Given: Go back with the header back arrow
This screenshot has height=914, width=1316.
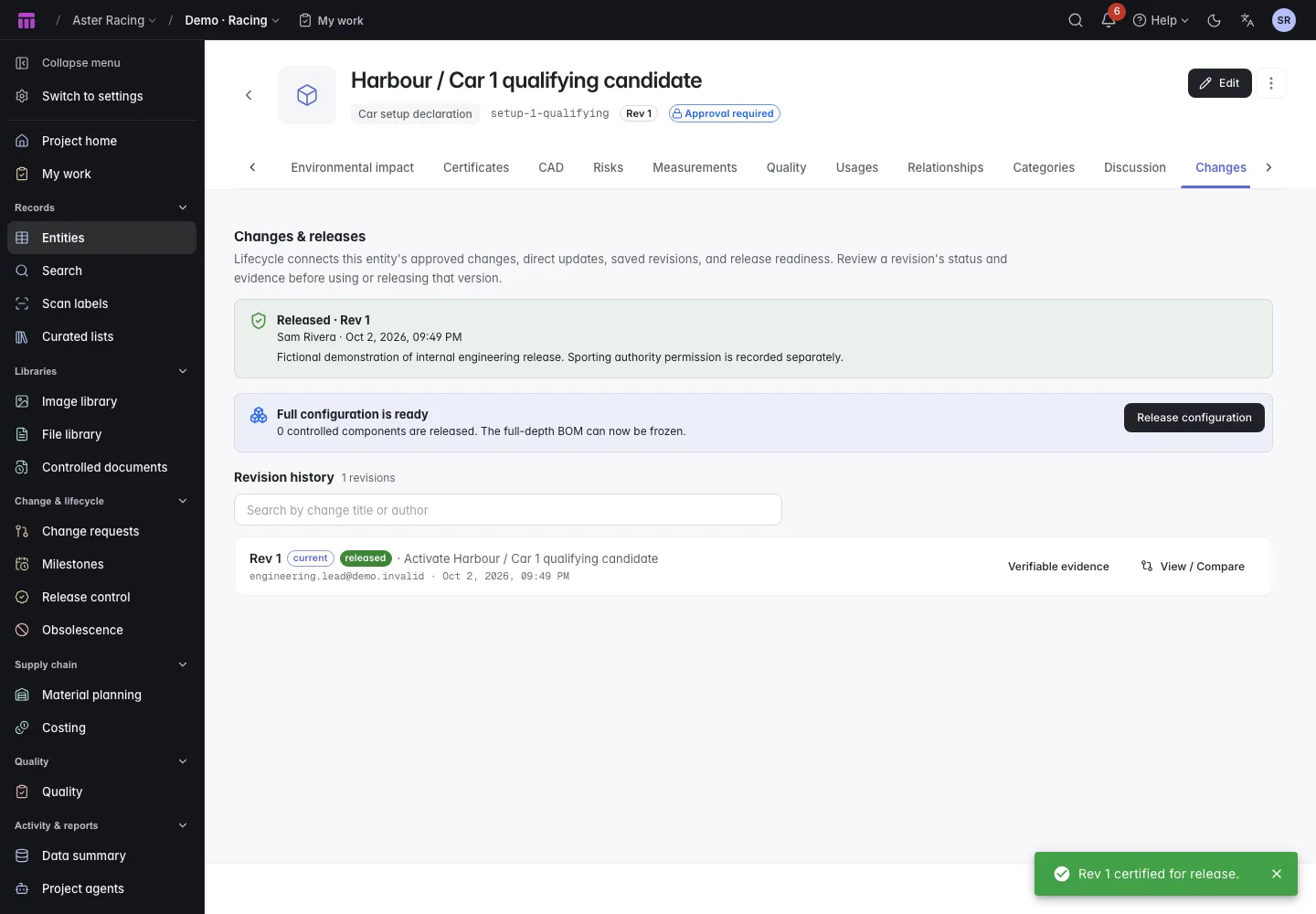Looking at the screenshot, I should 249,95.
